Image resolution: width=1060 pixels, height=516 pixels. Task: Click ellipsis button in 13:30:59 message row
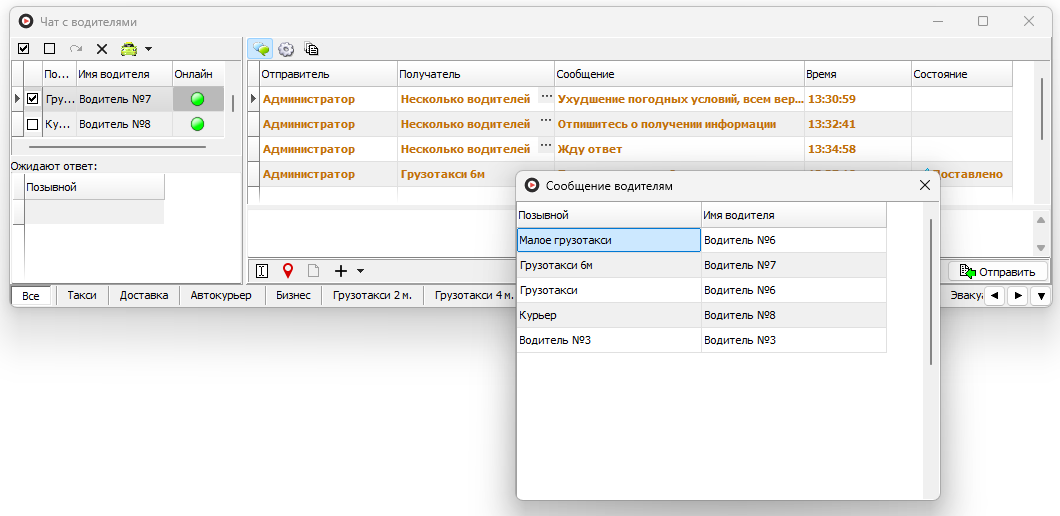pos(546,97)
